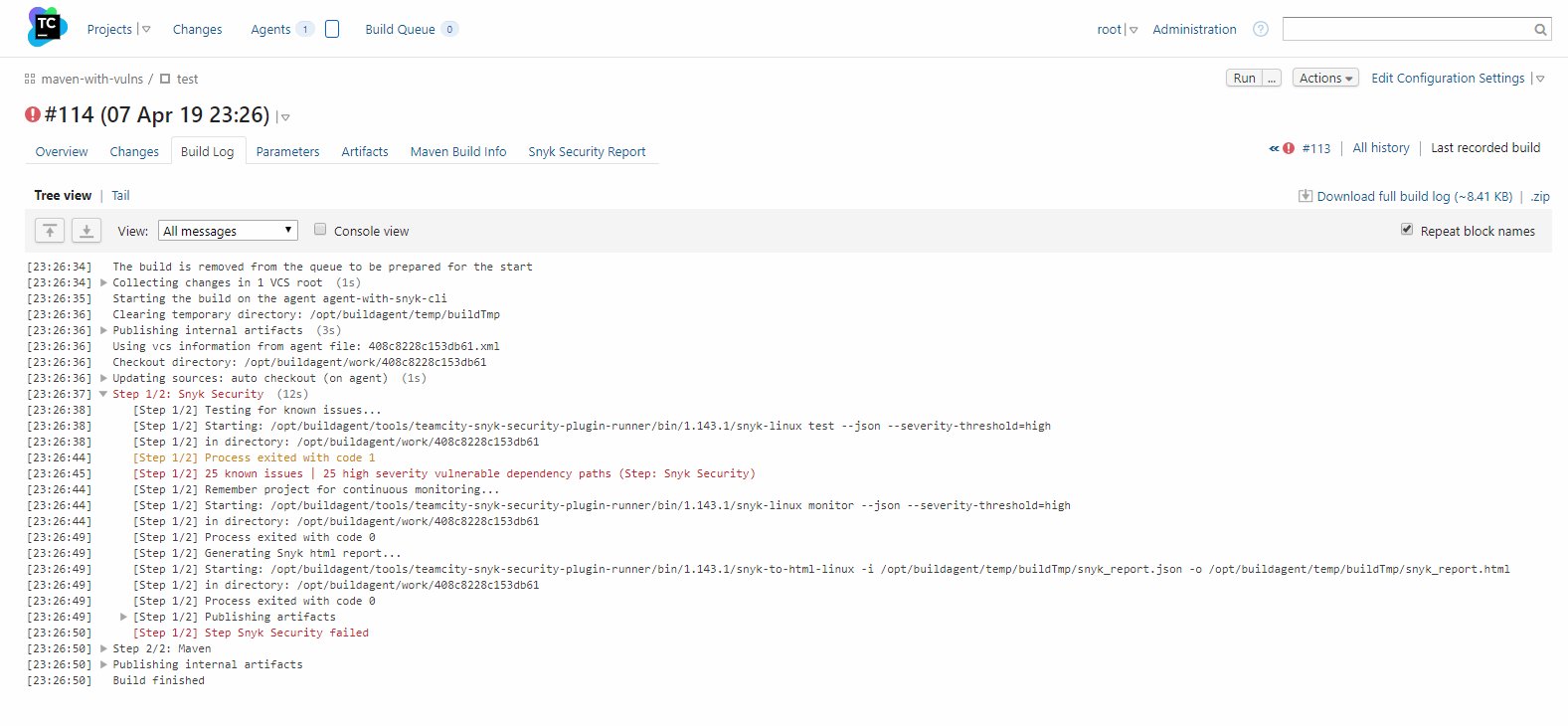1568x726 pixels.
Task: Click the 'Build finished' log line
Action: [x=158, y=680]
